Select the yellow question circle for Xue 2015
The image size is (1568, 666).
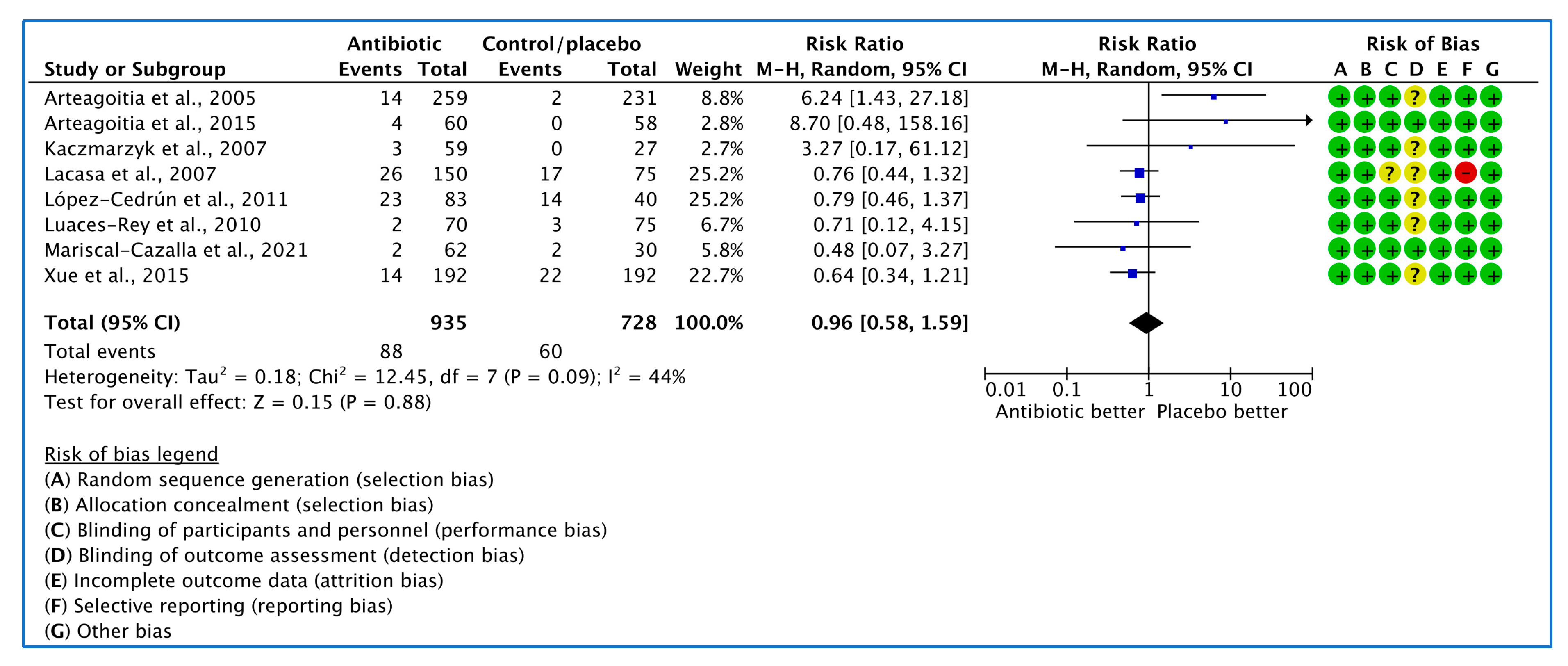(1415, 274)
